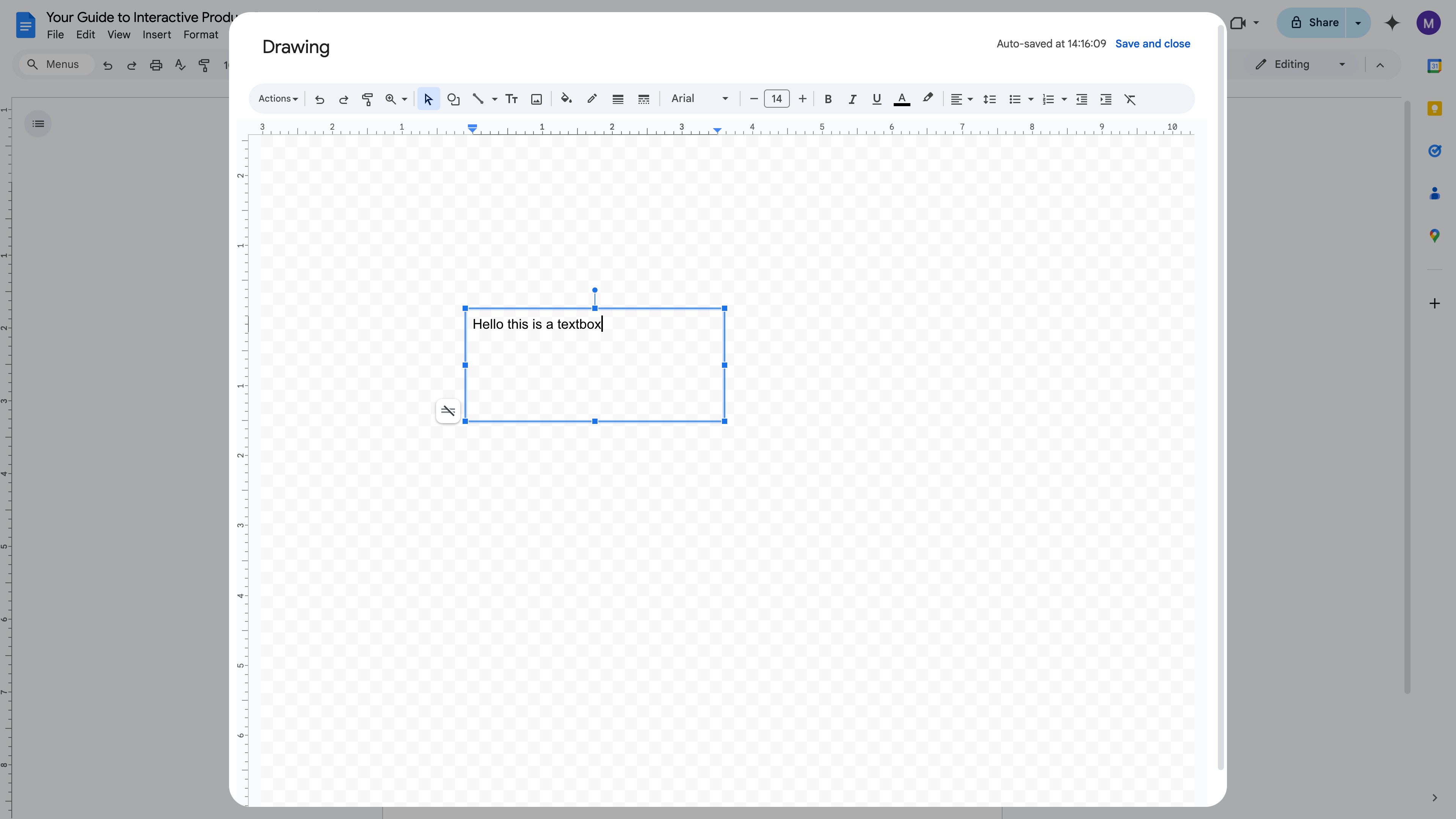
Task: Click the get add-ons plus icon
Action: pyautogui.click(x=1434, y=304)
